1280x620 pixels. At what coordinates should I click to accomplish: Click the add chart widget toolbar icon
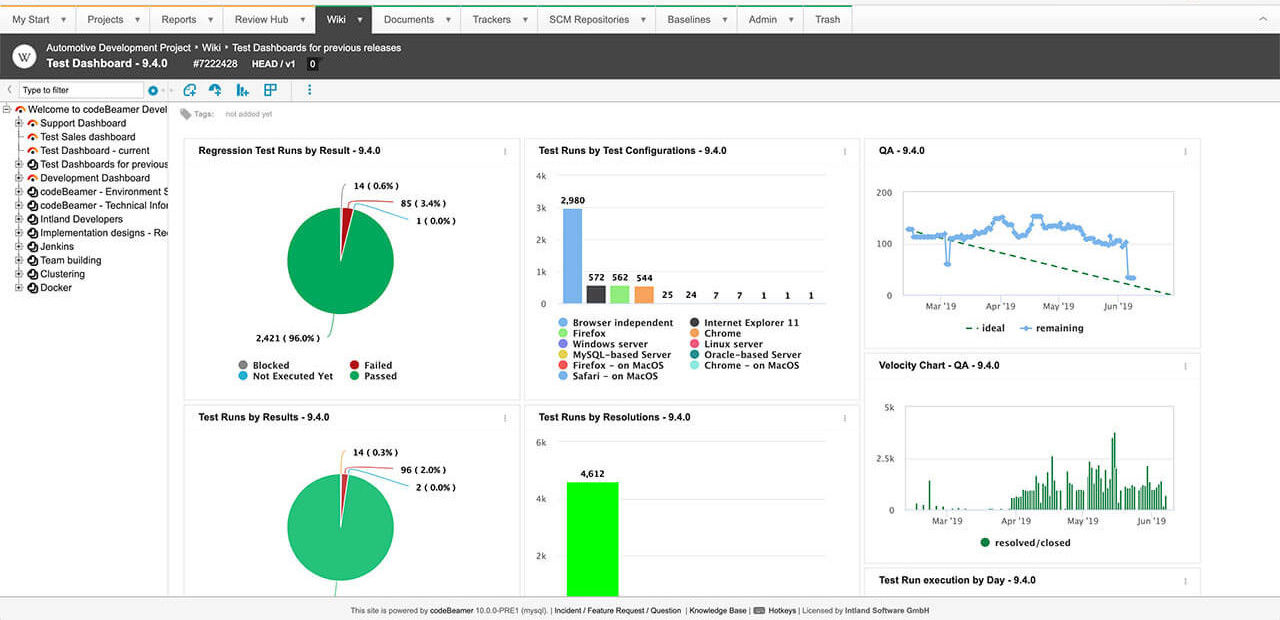point(242,90)
